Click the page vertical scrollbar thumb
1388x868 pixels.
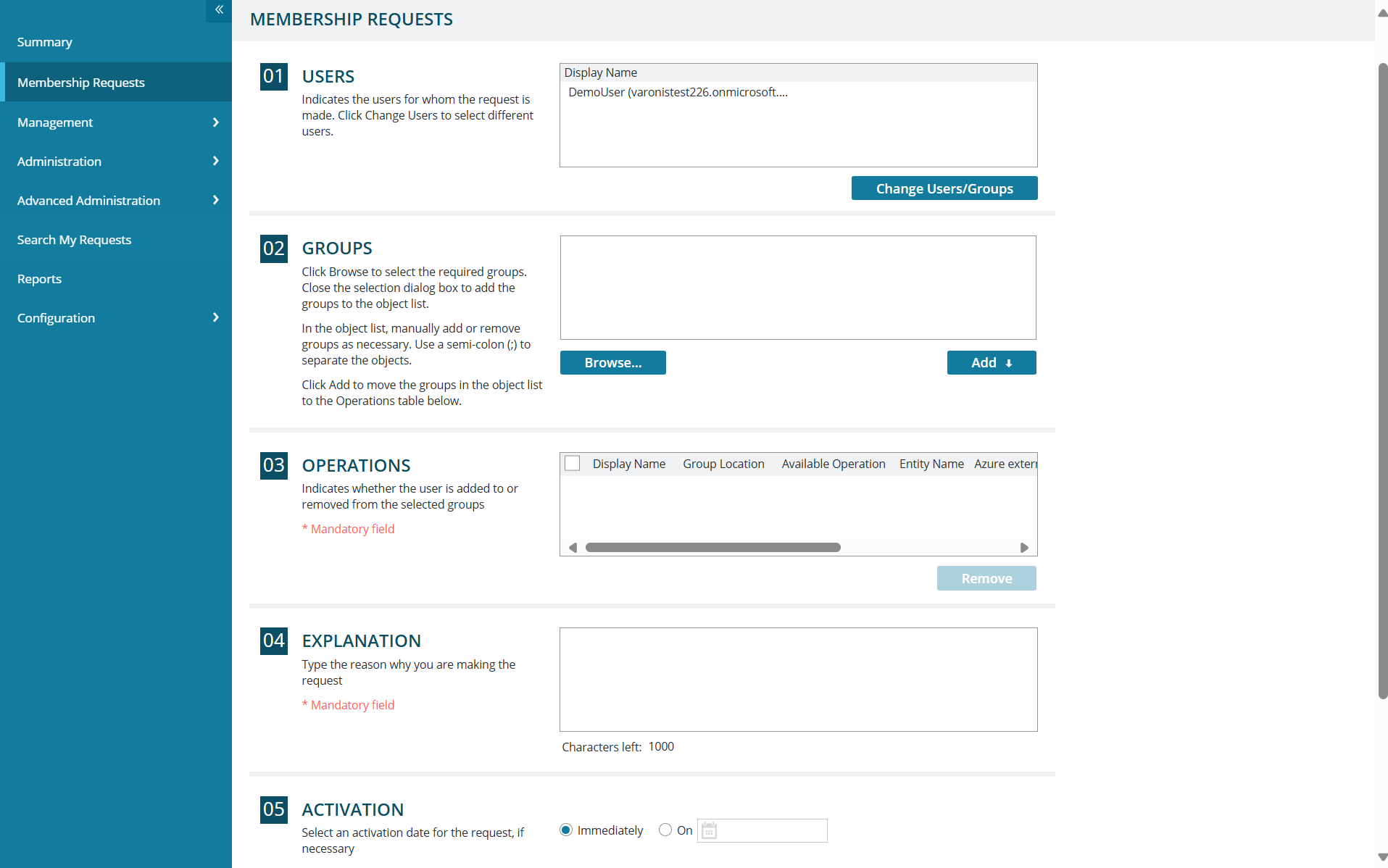point(1383,381)
